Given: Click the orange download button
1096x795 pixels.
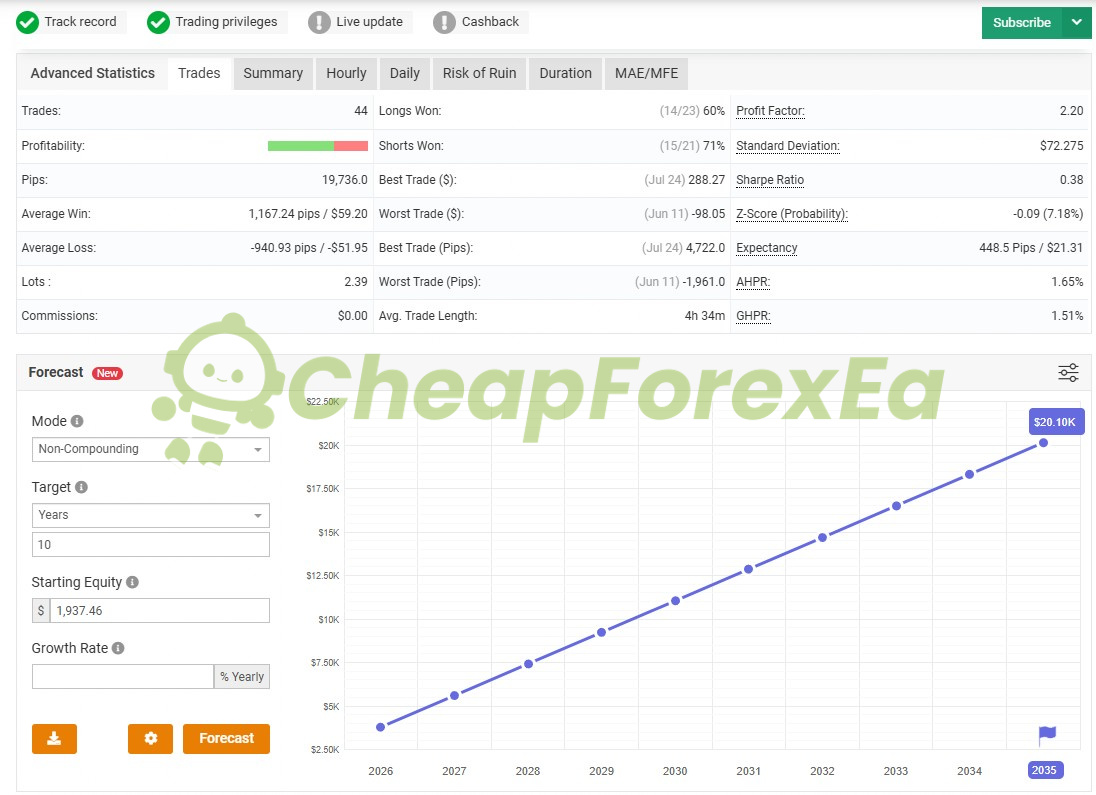Looking at the screenshot, I should click(x=54, y=738).
